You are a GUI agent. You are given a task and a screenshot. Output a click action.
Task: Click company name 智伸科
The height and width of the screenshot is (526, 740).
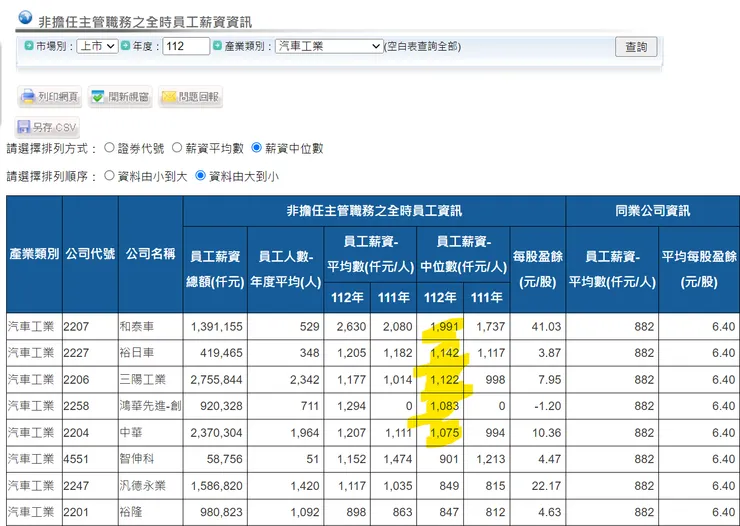click(137, 459)
